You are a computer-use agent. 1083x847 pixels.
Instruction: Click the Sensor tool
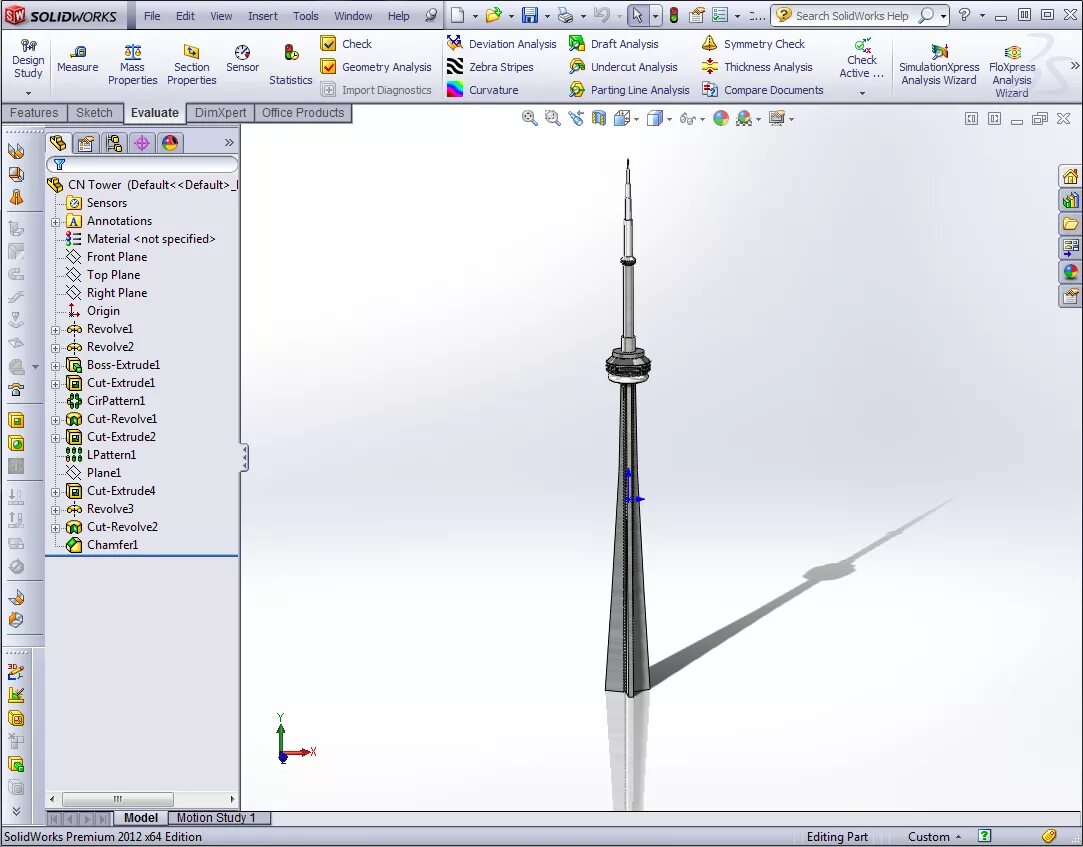coord(242,59)
